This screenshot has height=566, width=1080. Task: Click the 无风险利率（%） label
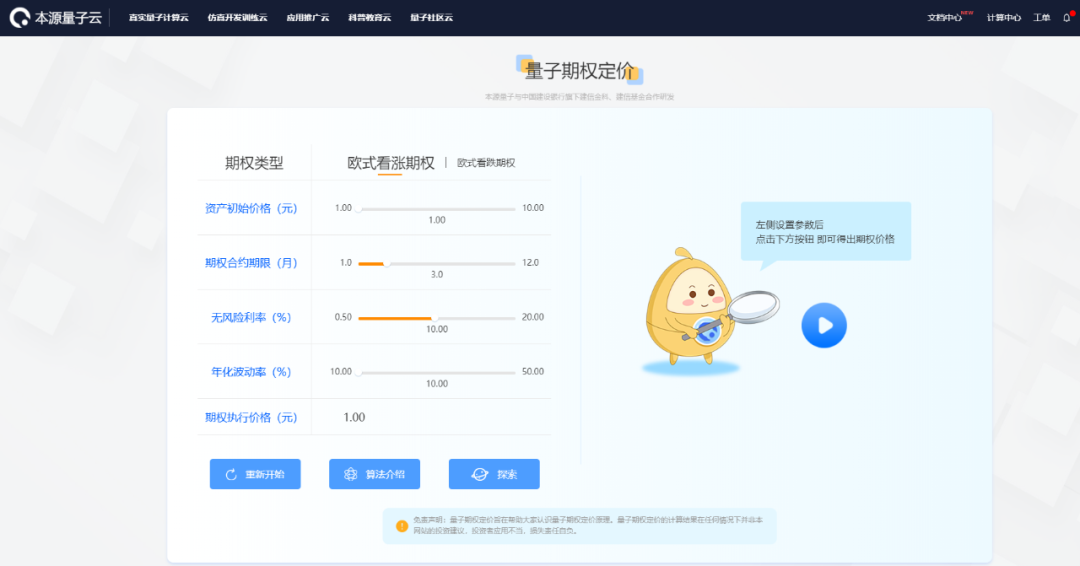[251, 317]
